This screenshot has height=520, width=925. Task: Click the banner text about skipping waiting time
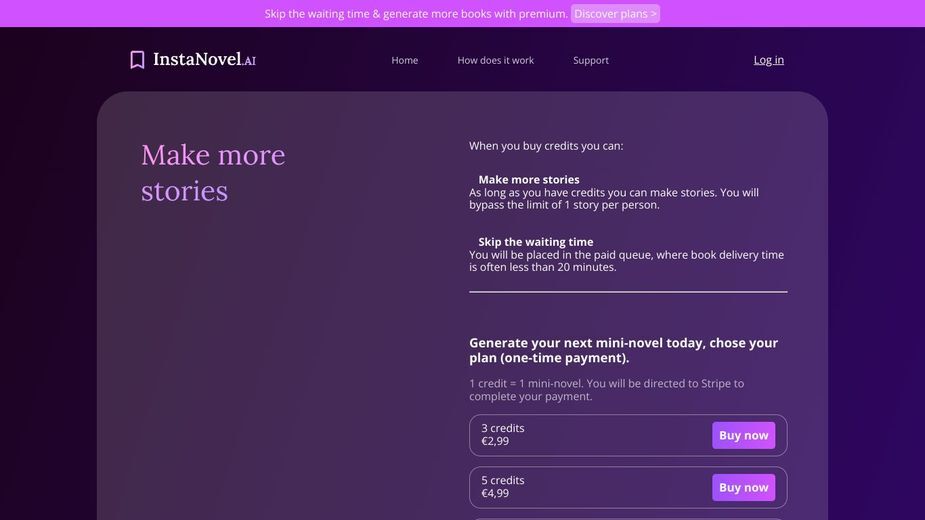(416, 14)
